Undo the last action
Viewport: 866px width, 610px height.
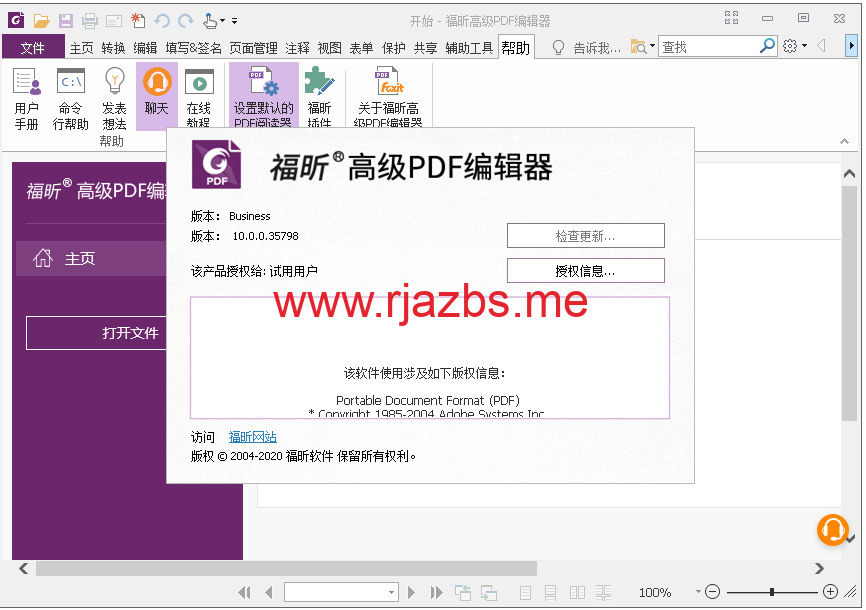click(162, 21)
